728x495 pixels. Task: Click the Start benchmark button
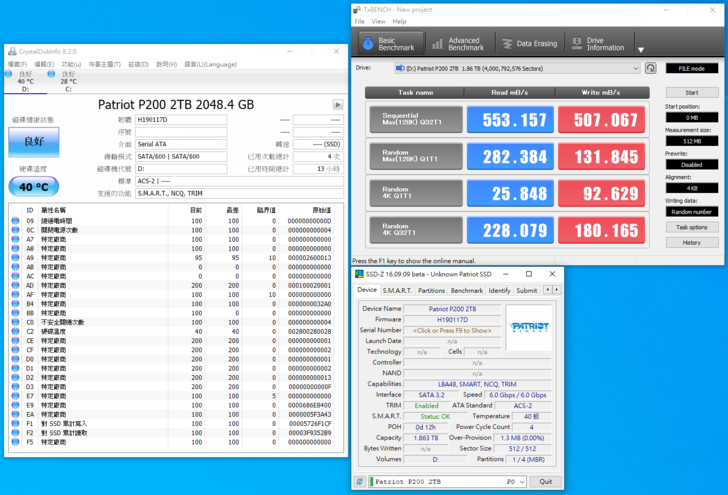pyautogui.click(x=691, y=92)
